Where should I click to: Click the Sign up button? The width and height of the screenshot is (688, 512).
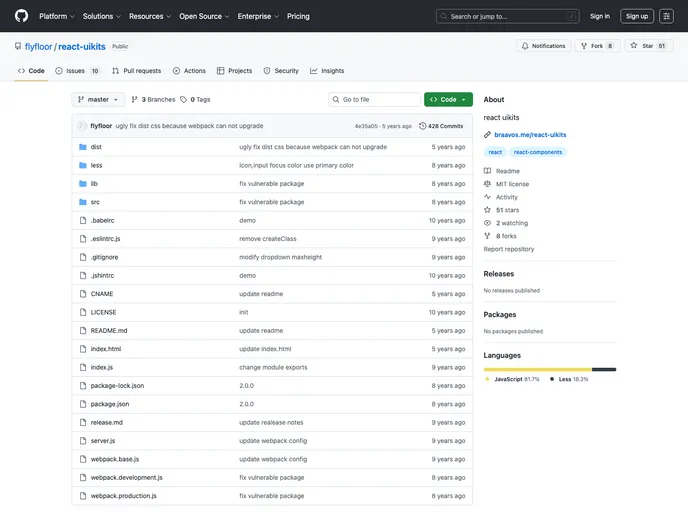pyautogui.click(x=637, y=16)
